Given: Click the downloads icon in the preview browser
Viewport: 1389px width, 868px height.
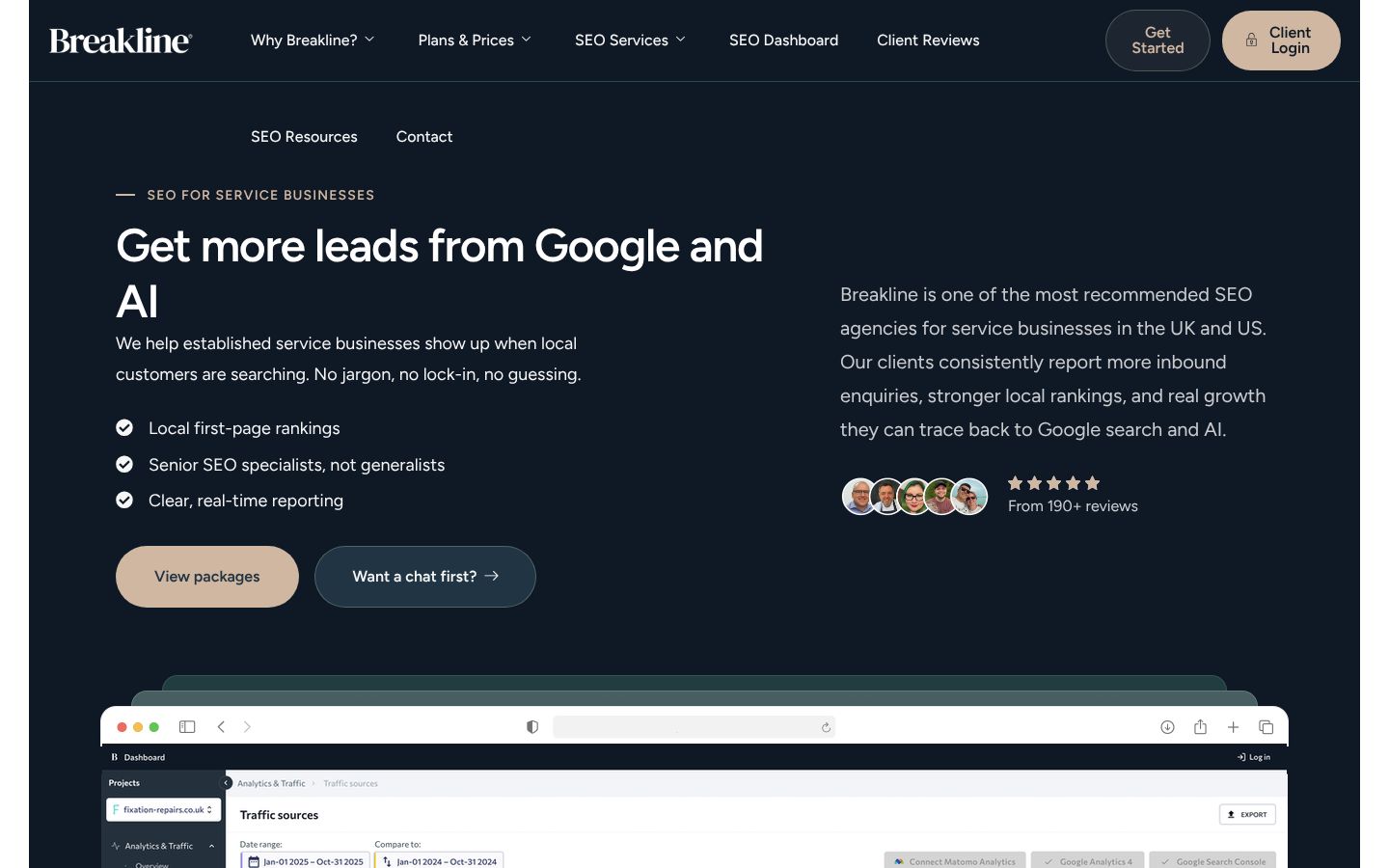Looking at the screenshot, I should coord(1167,727).
